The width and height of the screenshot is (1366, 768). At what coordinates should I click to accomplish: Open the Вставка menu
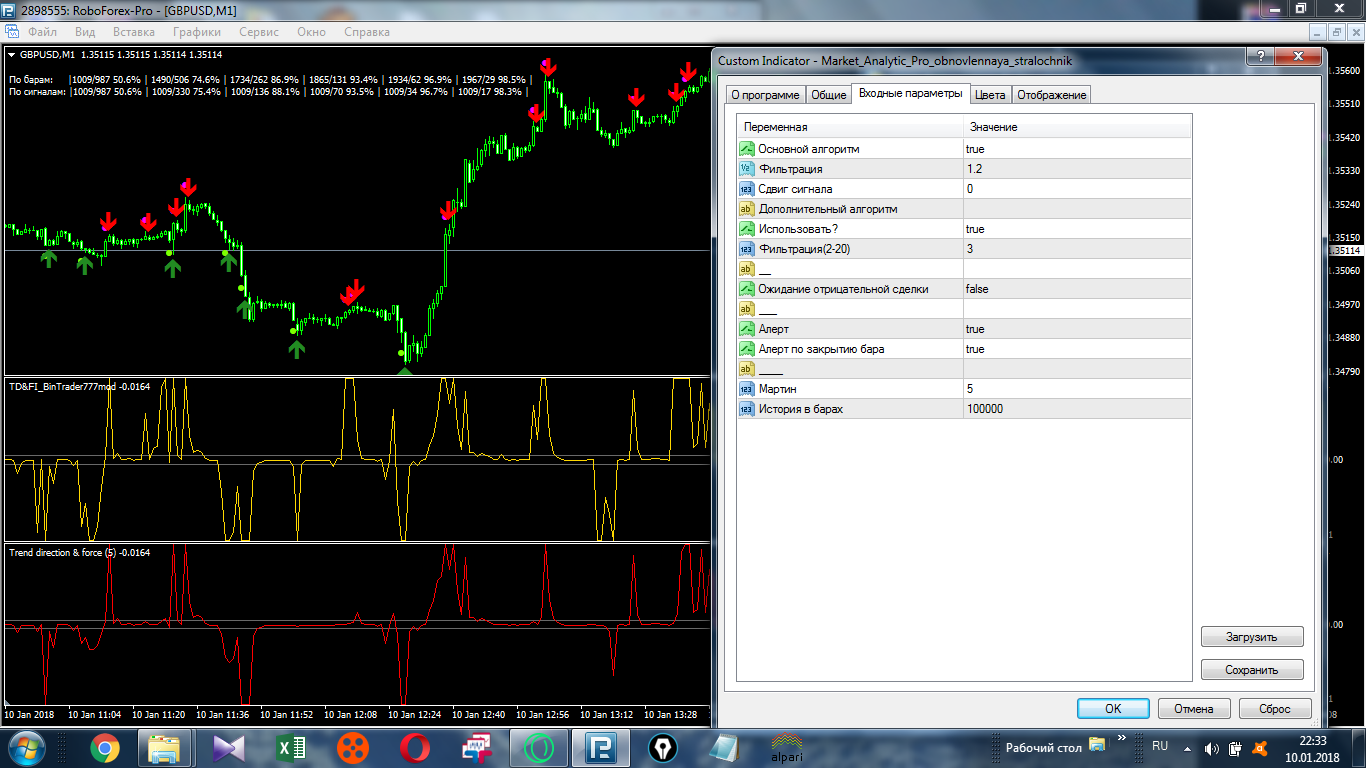pos(134,32)
